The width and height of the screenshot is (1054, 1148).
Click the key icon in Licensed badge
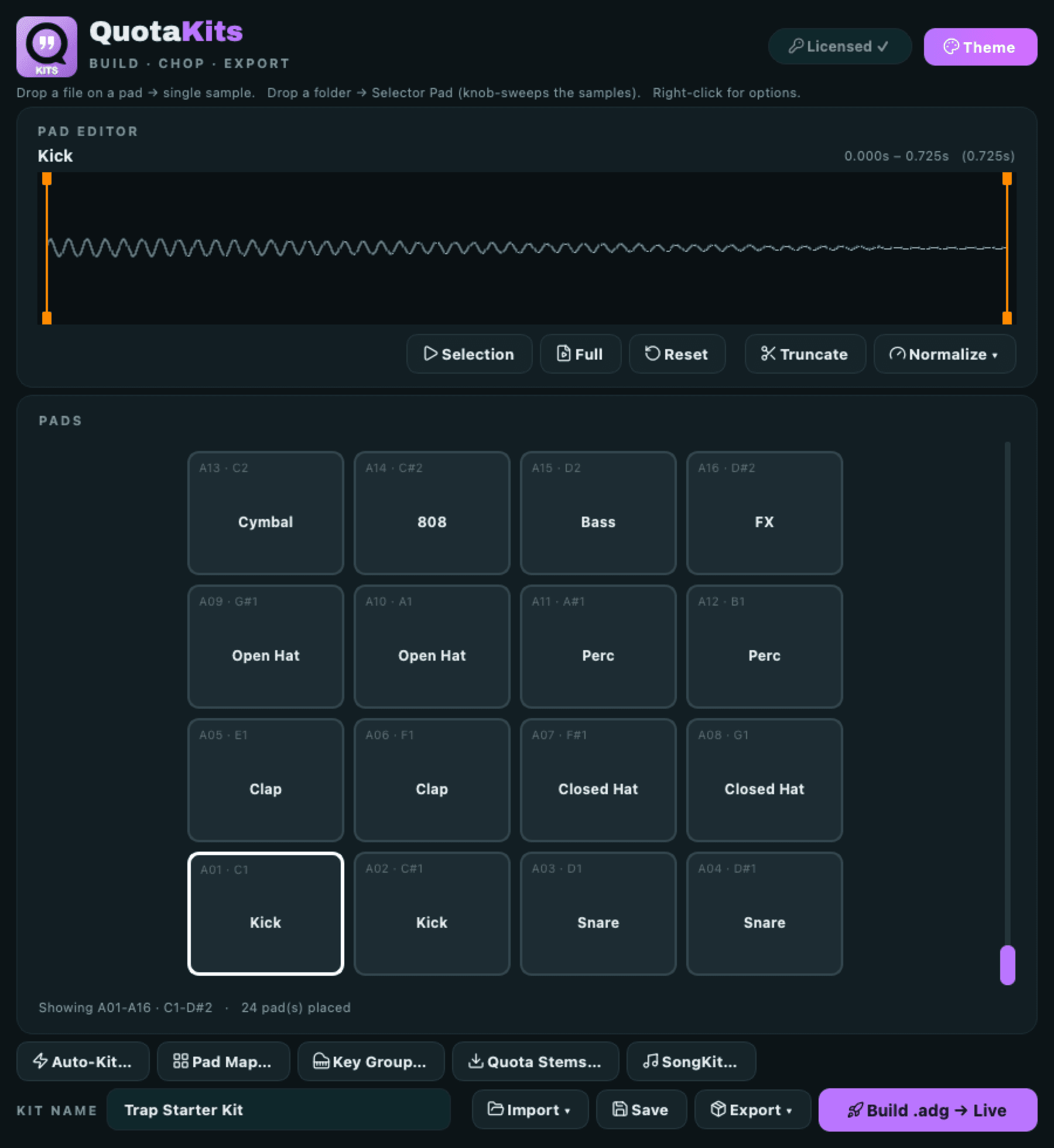[796, 46]
